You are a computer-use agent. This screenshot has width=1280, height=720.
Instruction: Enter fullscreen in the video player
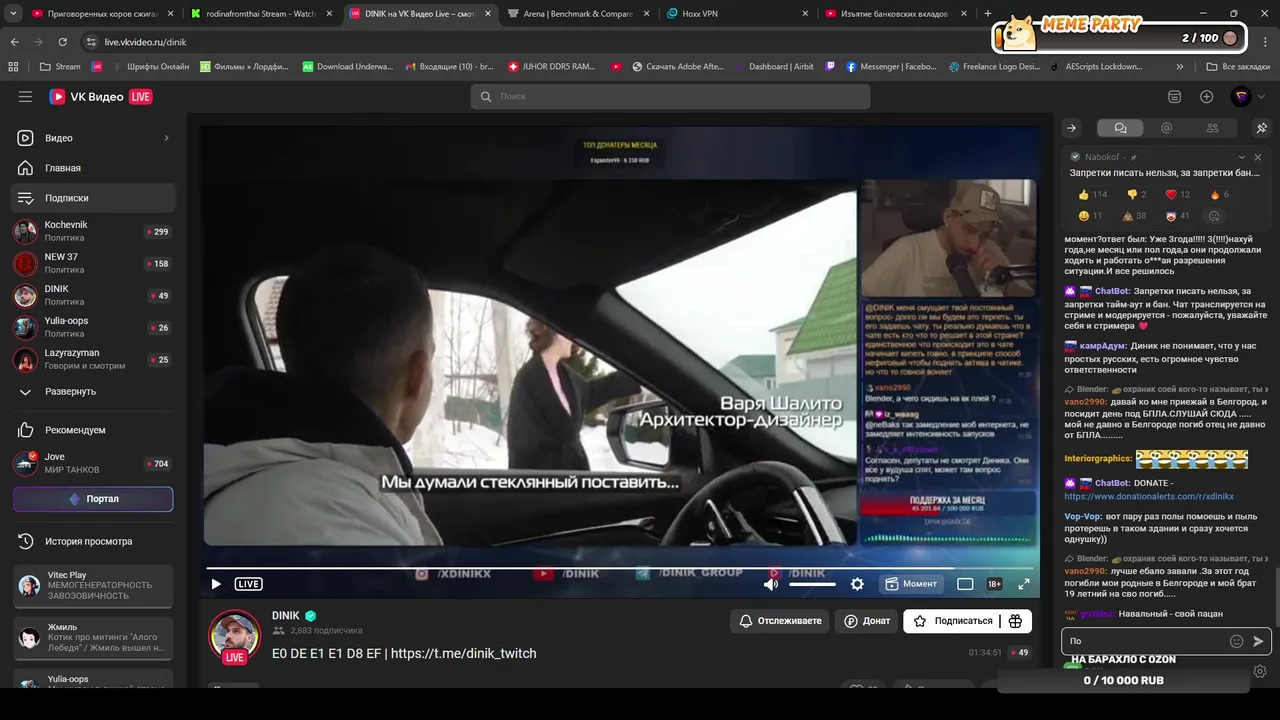[x=1024, y=584]
